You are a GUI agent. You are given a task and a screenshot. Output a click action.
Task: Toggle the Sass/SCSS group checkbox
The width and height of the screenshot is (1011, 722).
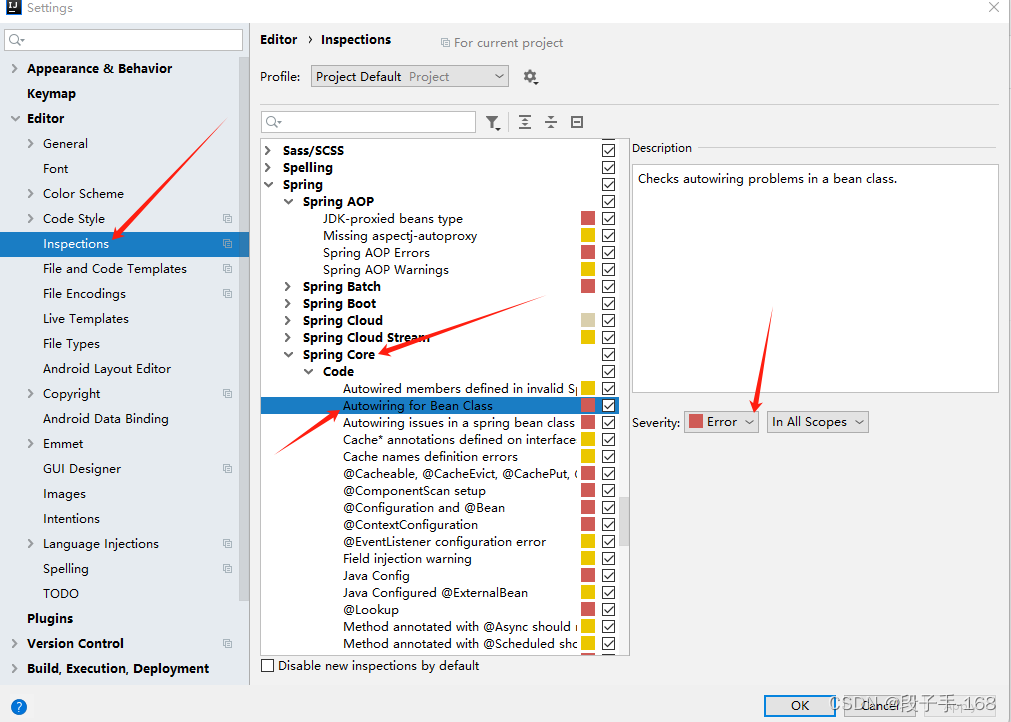pos(608,150)
